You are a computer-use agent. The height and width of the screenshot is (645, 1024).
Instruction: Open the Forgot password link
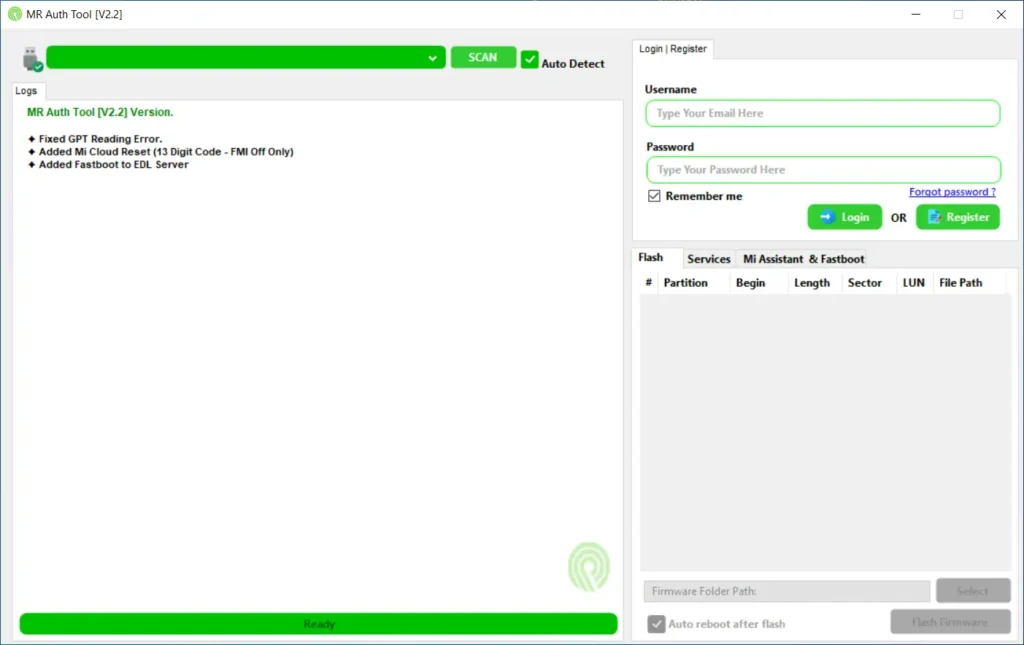click(x=952, y=192)
